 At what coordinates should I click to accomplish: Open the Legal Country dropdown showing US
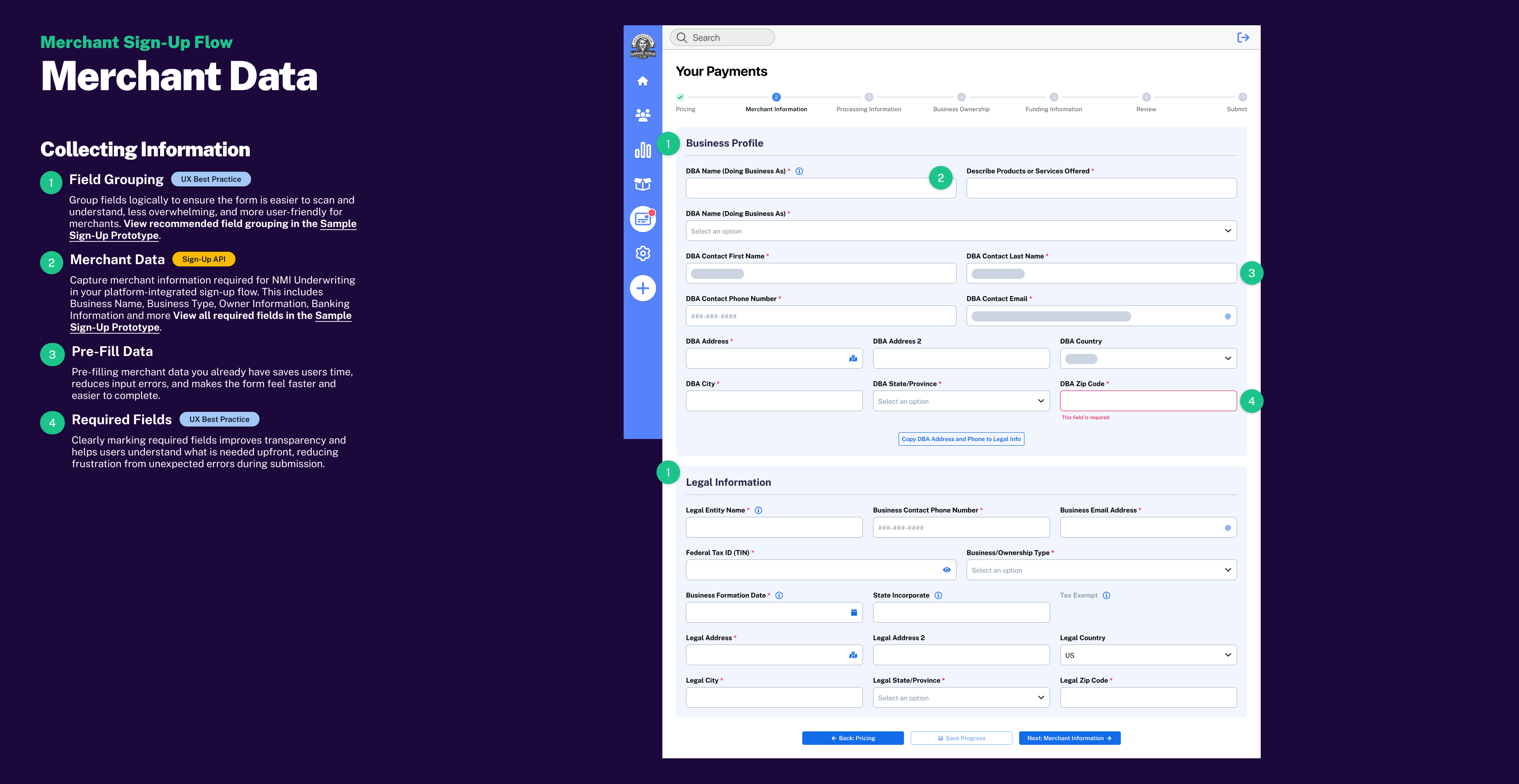(1148, 656)
